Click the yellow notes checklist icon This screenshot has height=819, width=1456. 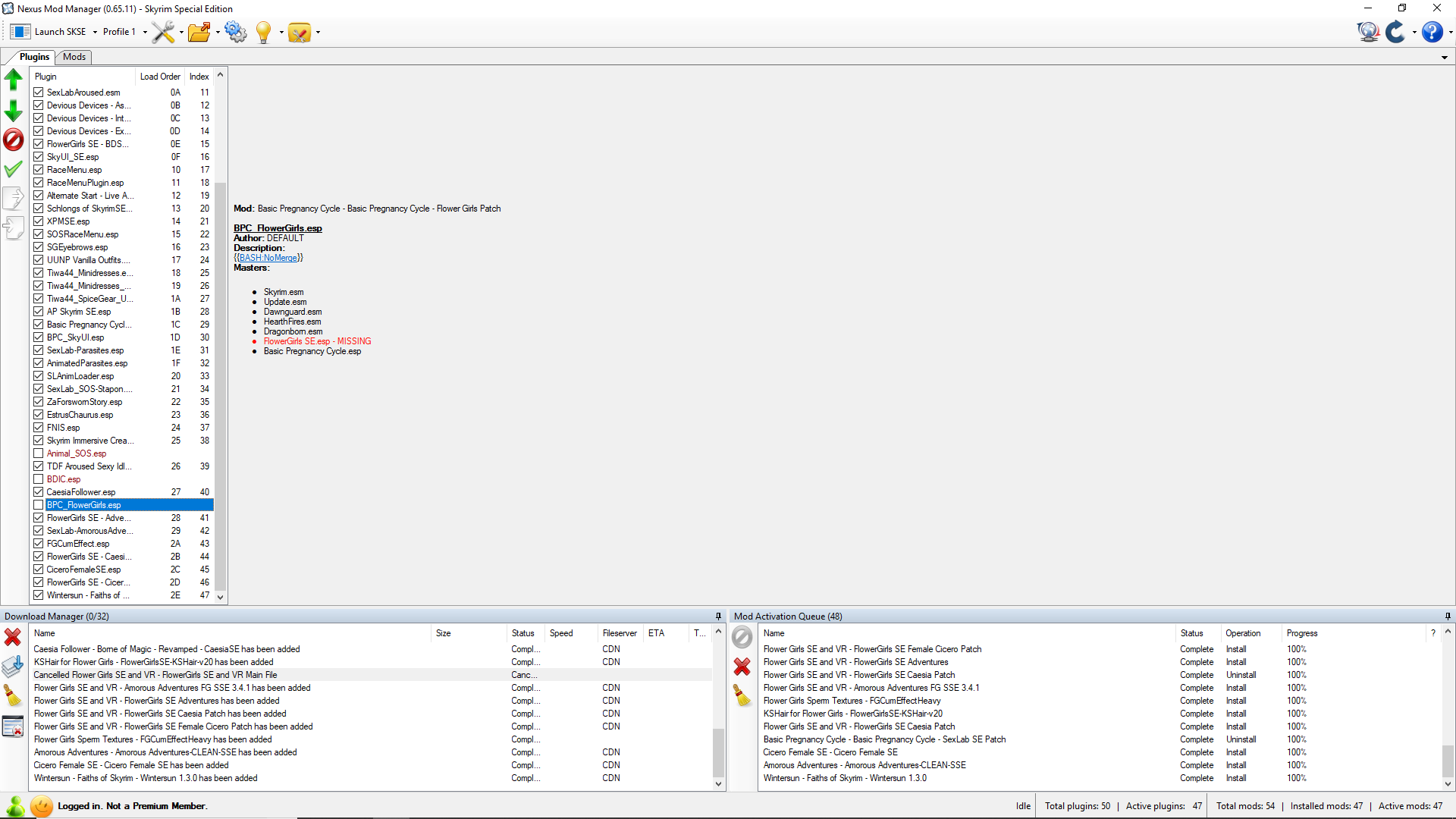(300, 32)
